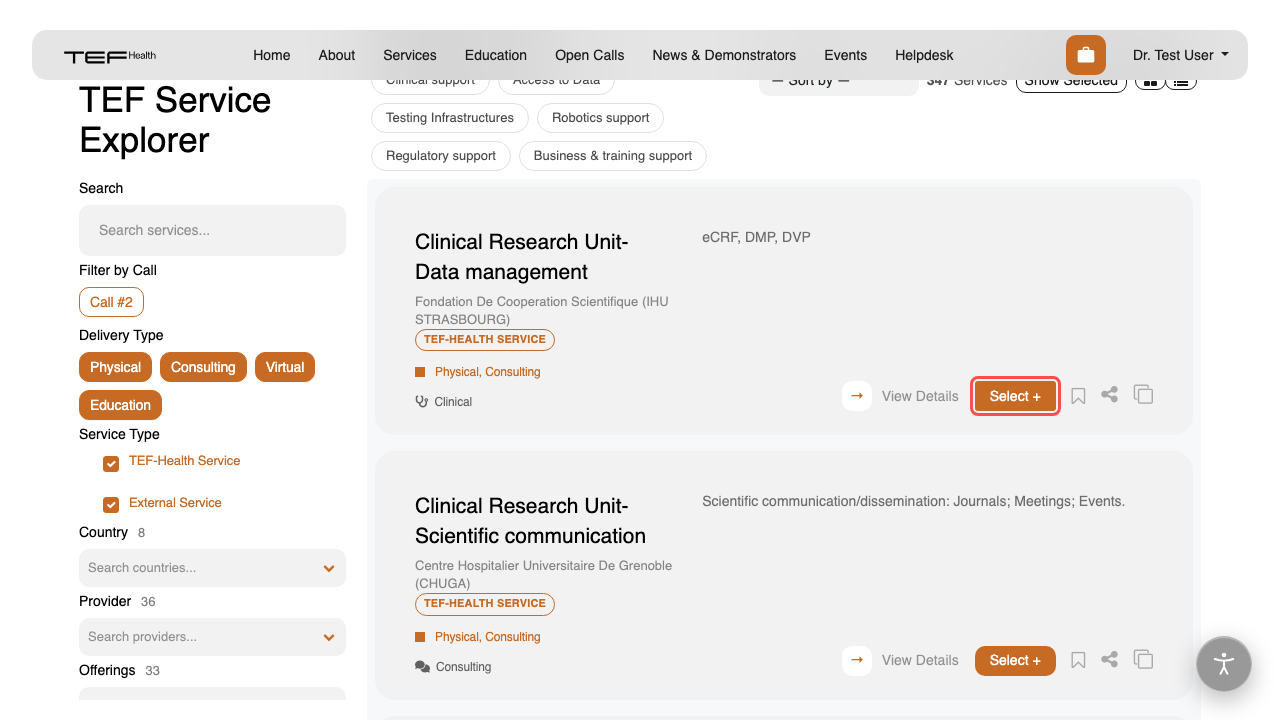This screenshot has height=720, width=1280.
Task: Go to the Education menu item
Action: tap(496, 55)
